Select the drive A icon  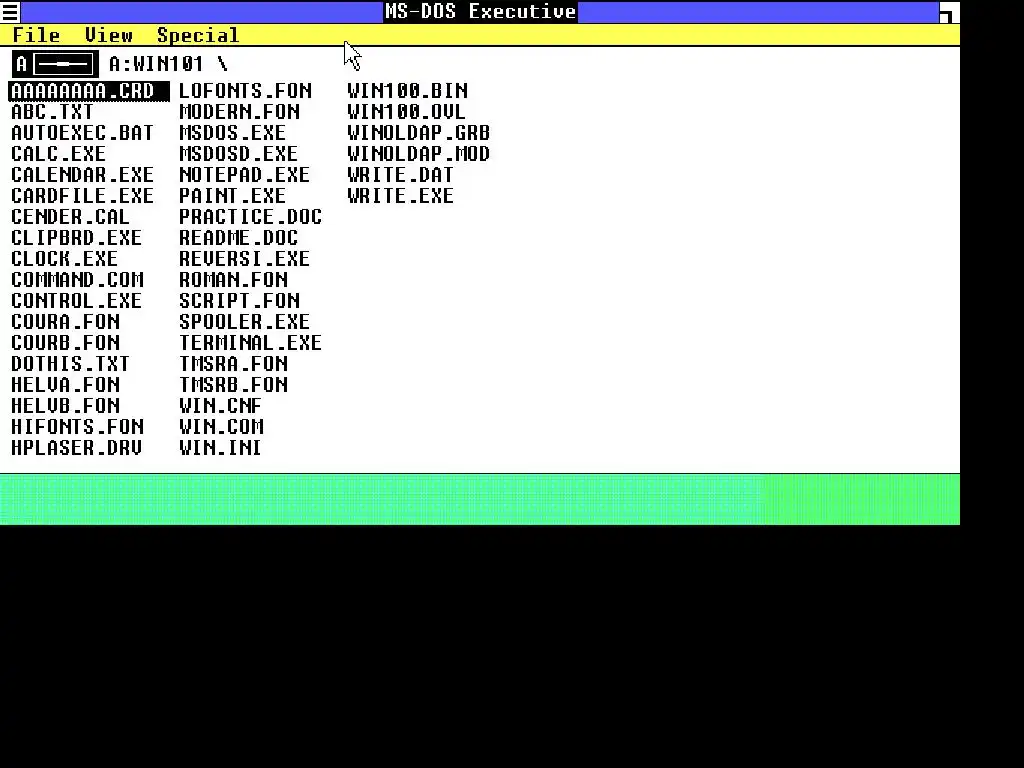pos(56,64)
